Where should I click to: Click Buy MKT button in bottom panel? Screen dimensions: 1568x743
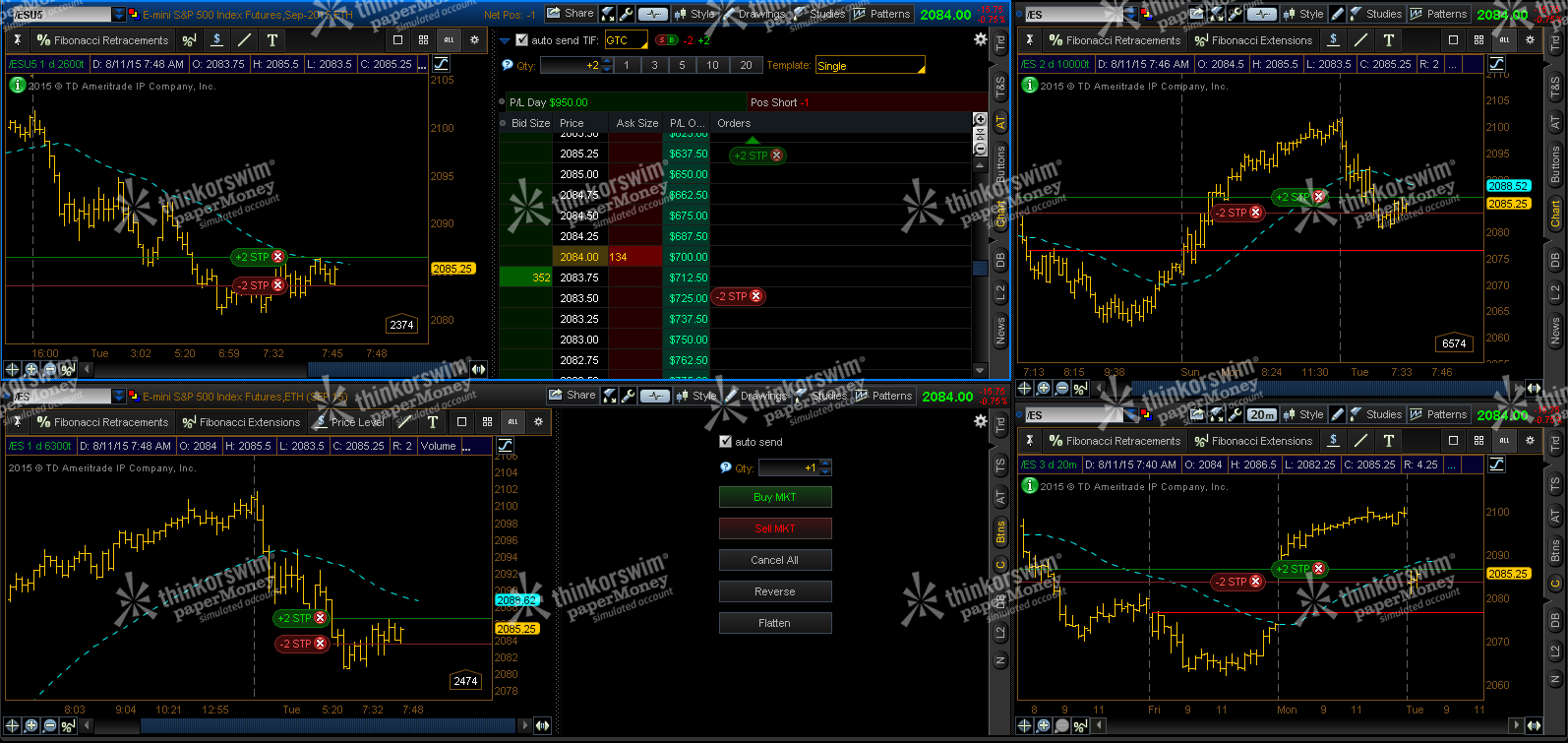(x=775, y=497)
